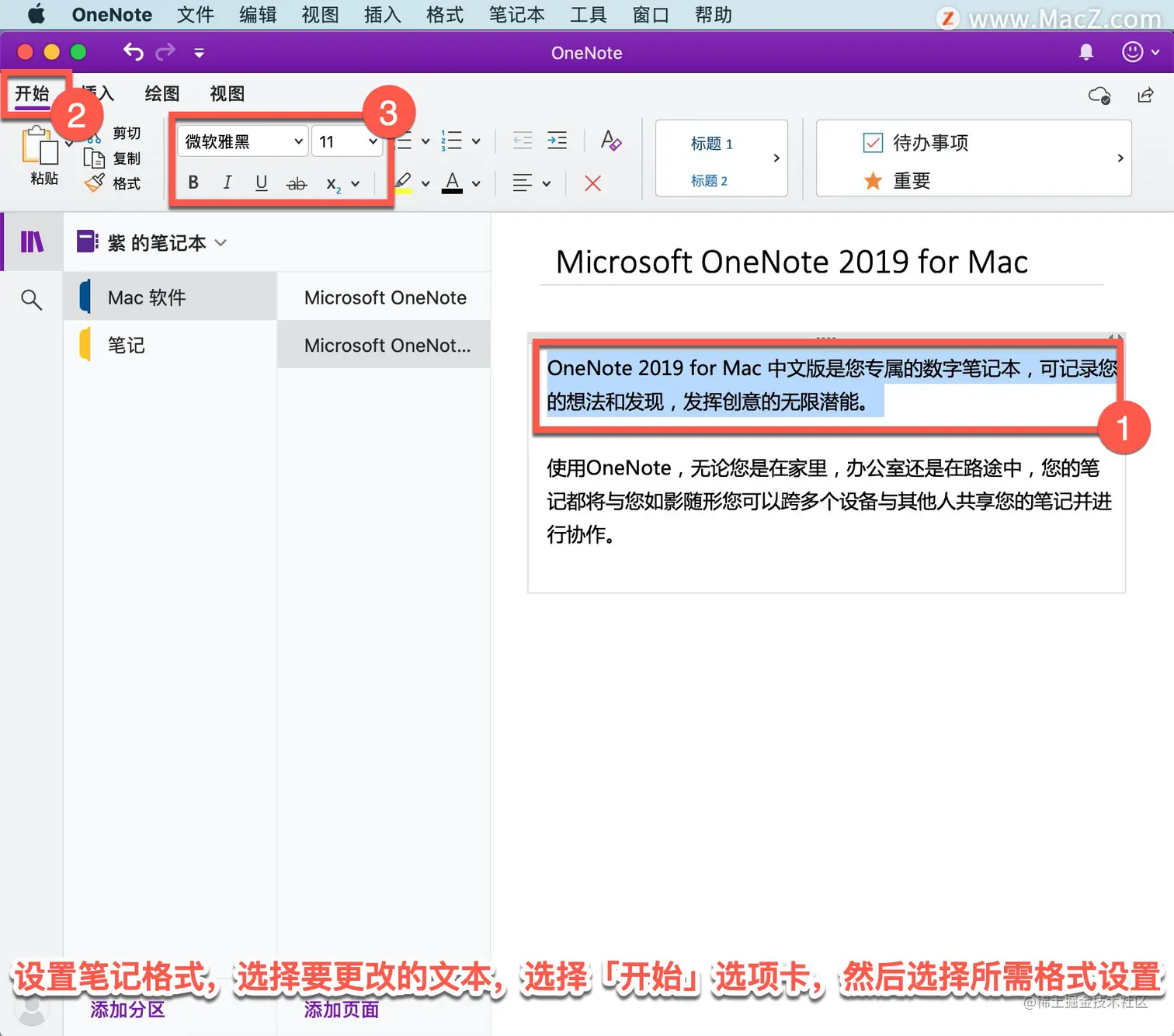Screen dimensions: 1174x1036
Task: Click the selected OneNote 2019 for Mac paragraph
Action: 831,384
